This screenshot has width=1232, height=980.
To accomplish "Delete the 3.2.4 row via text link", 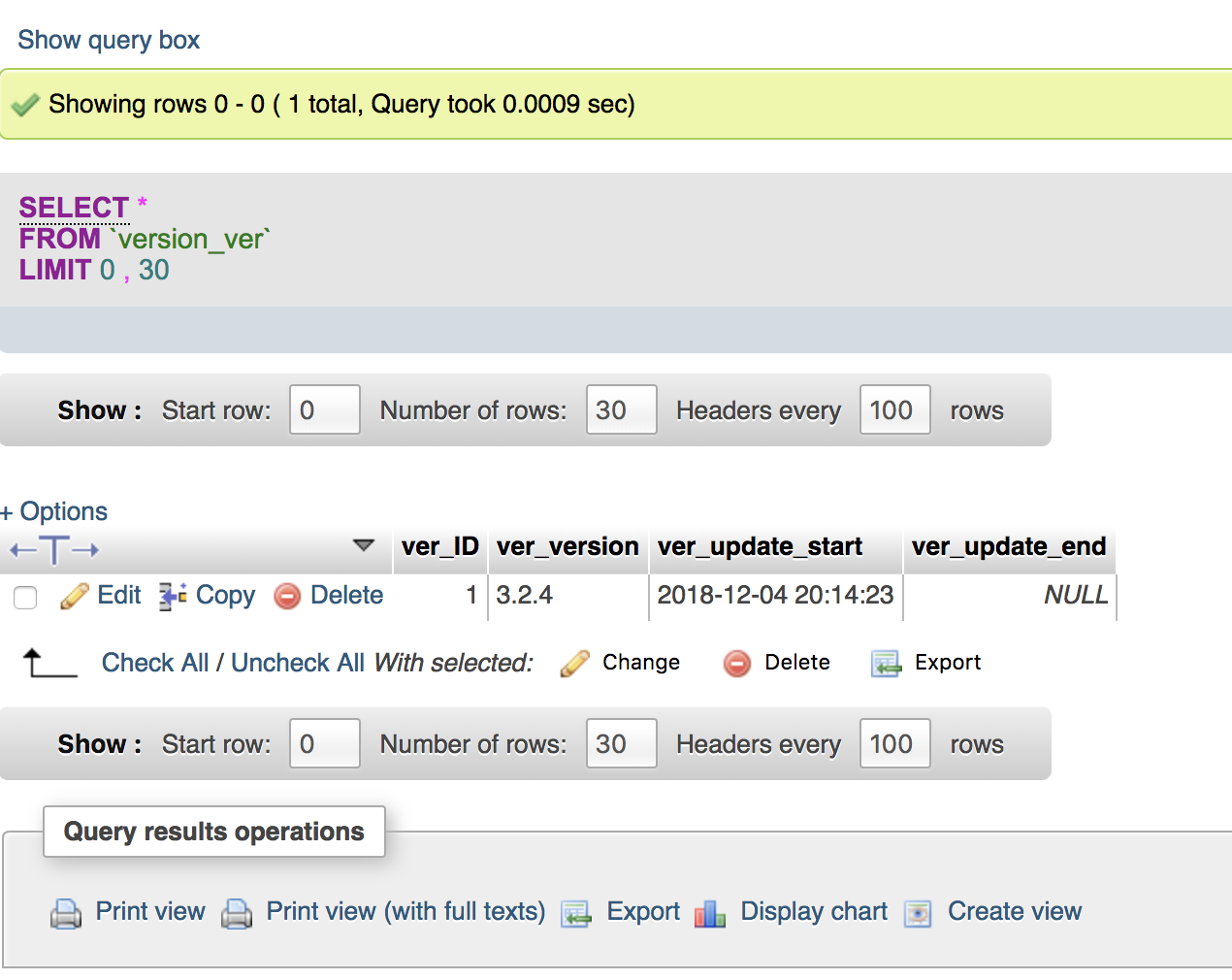I will tap(346, 595).
